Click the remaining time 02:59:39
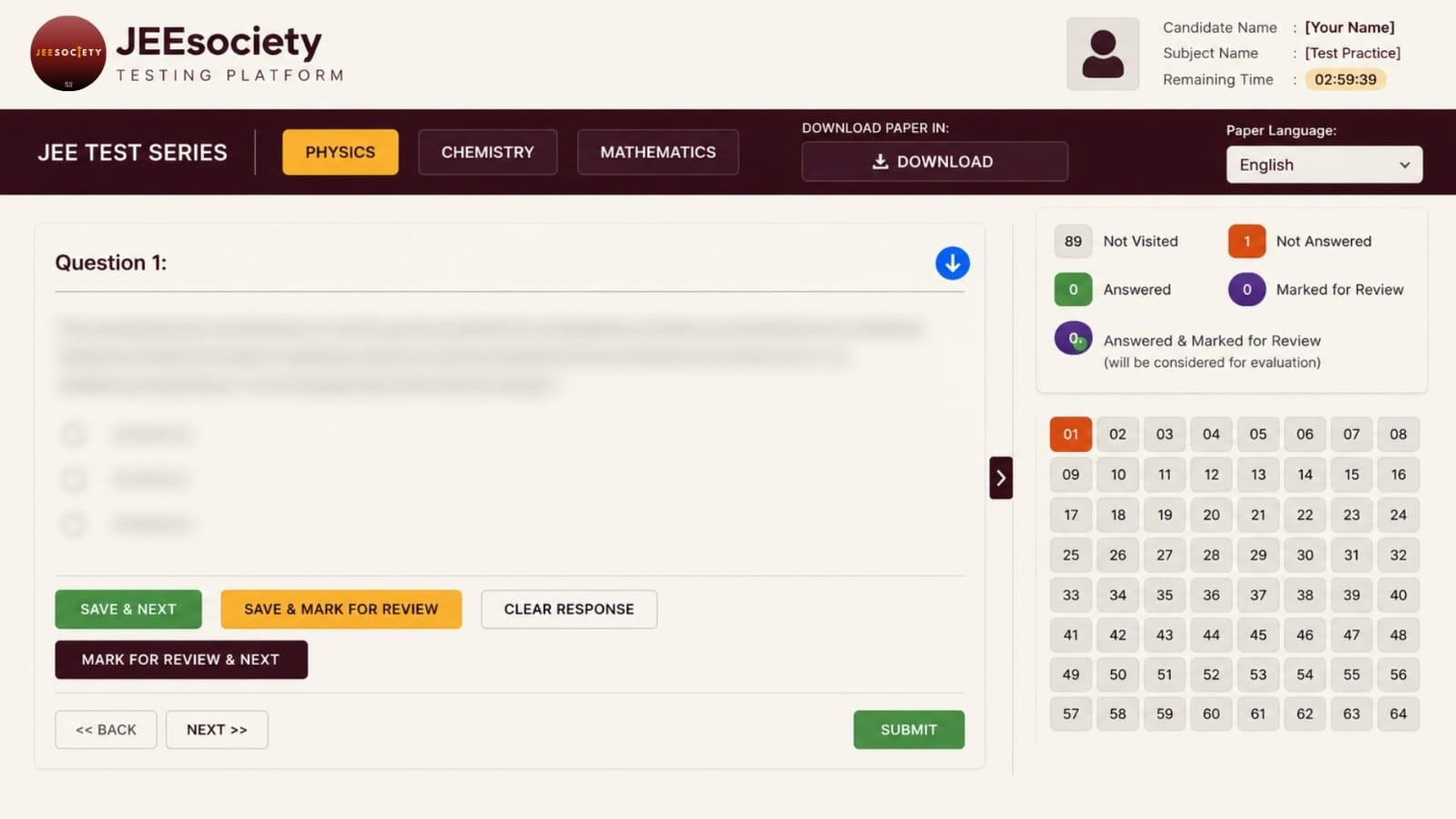 (1346, 79)
